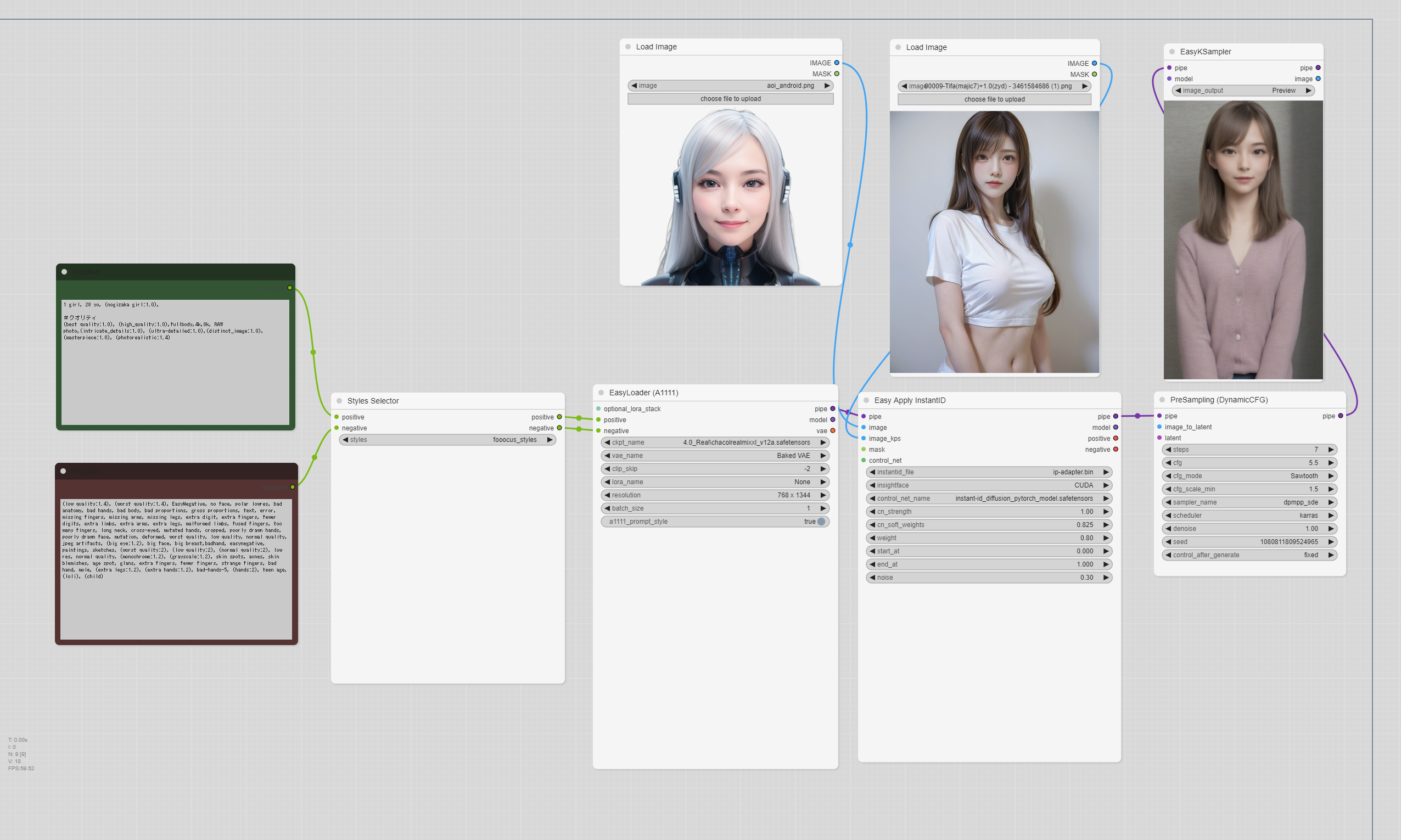Click the left arrow on the denoise widget
The image size is (1401, 840).
pyautogui.click(x=1168, y=529)
